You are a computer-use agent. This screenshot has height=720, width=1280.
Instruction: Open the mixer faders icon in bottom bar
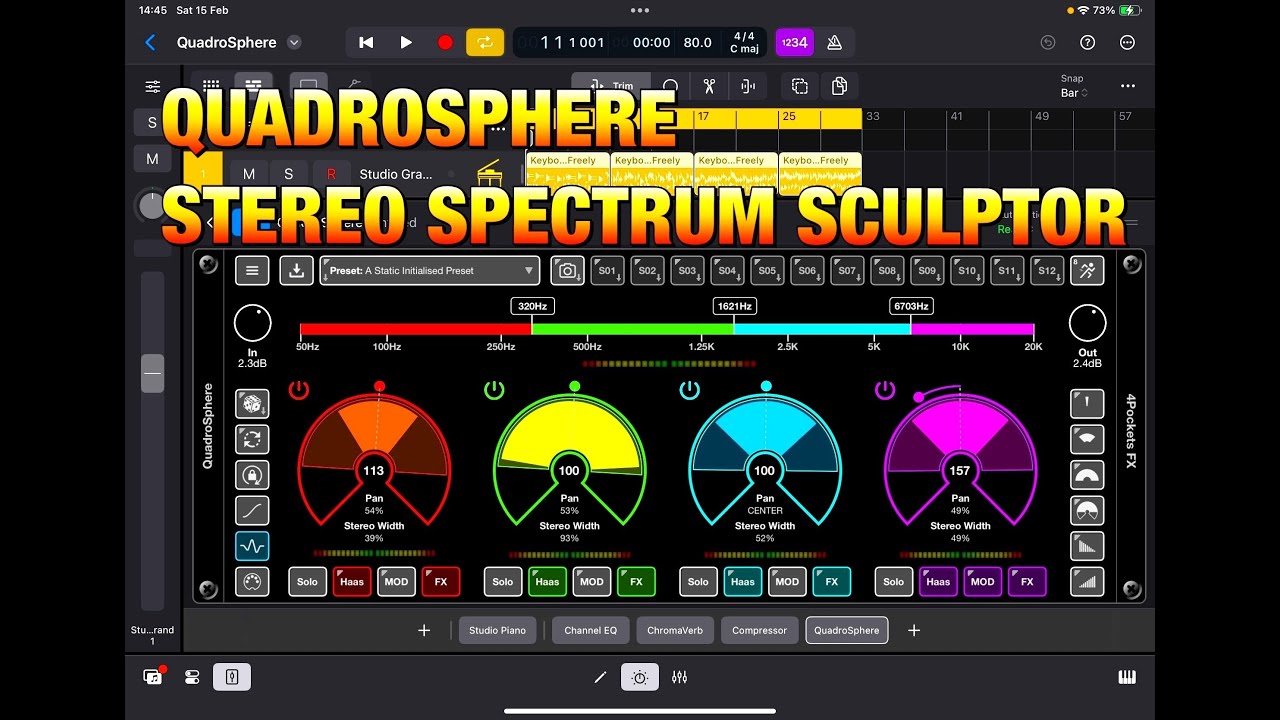click(x=680, y=677)
